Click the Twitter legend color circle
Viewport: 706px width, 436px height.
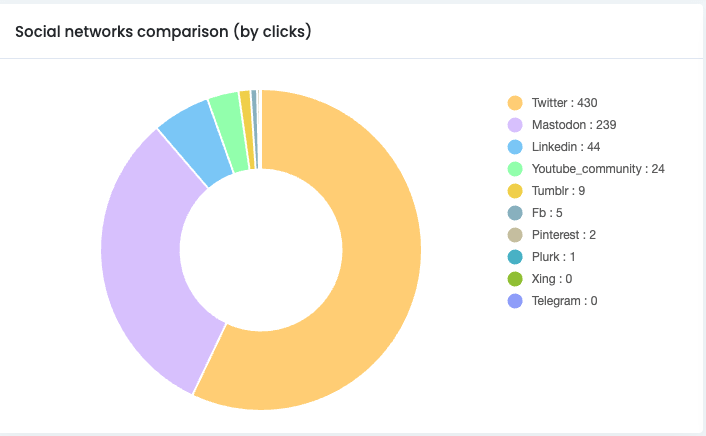coord(515,103)
